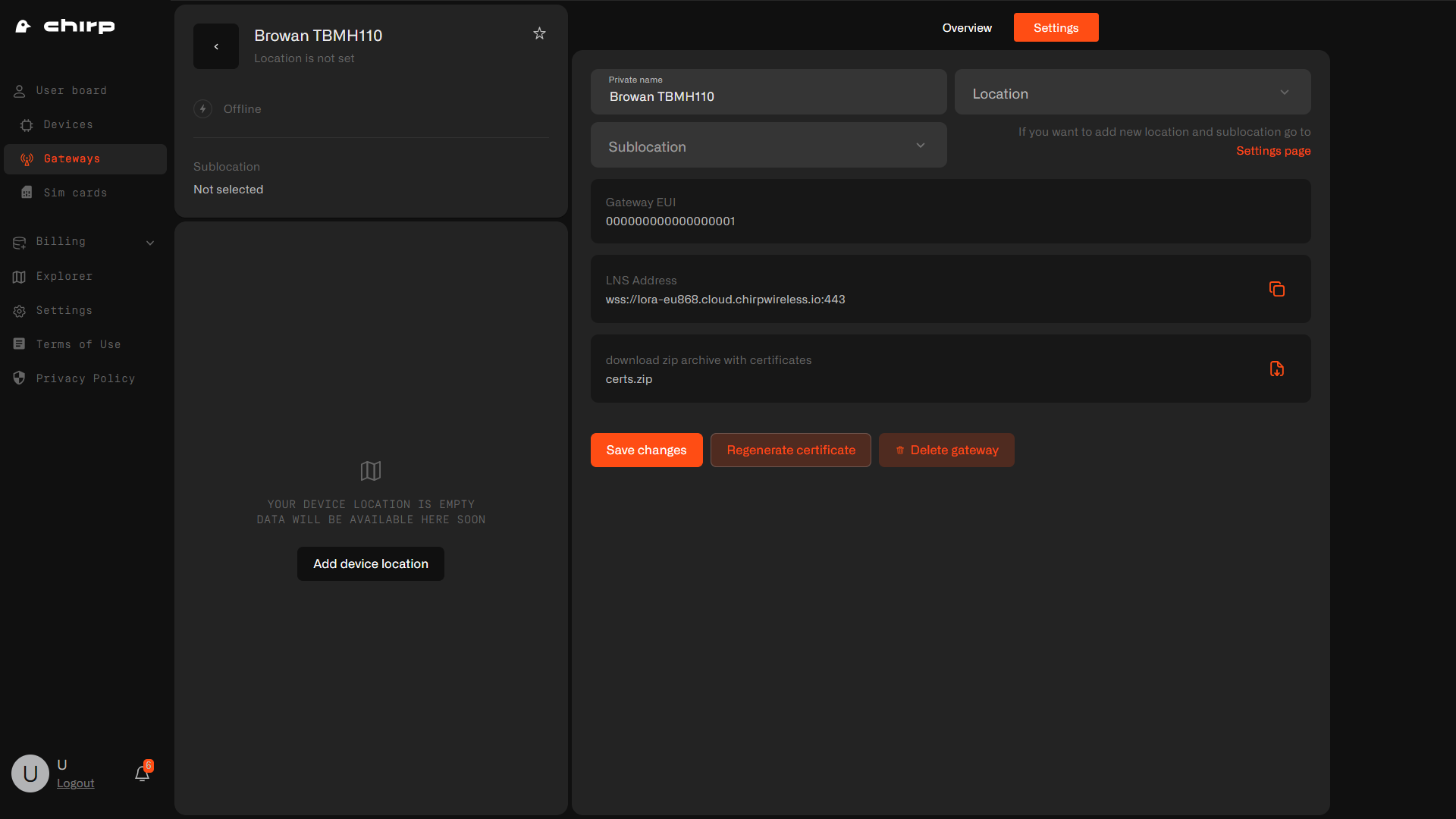Click the Logout link
1456x819 pixels.
click(x=76, y=783)
